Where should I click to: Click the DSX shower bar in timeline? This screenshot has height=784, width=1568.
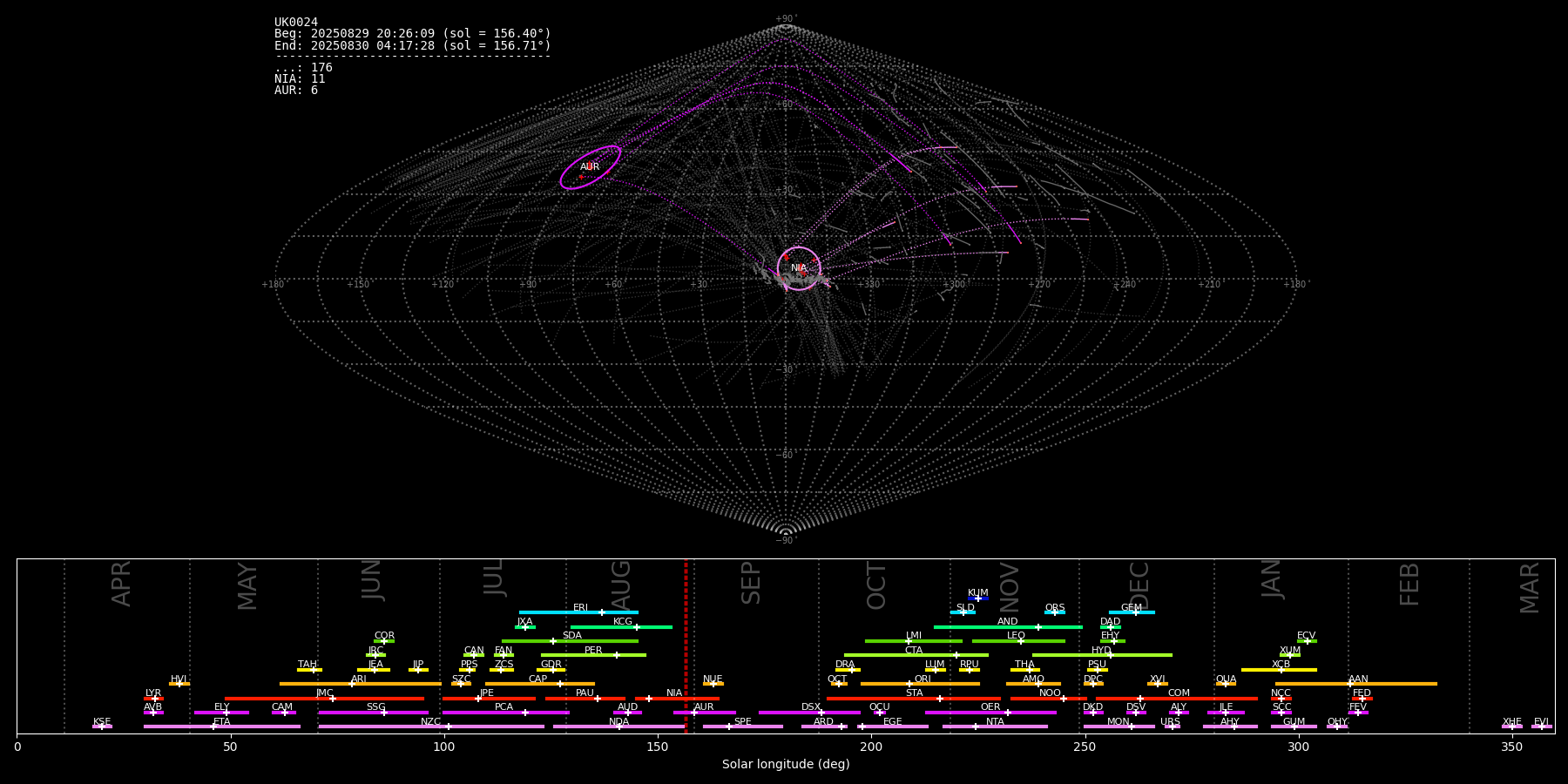(809, 713)
